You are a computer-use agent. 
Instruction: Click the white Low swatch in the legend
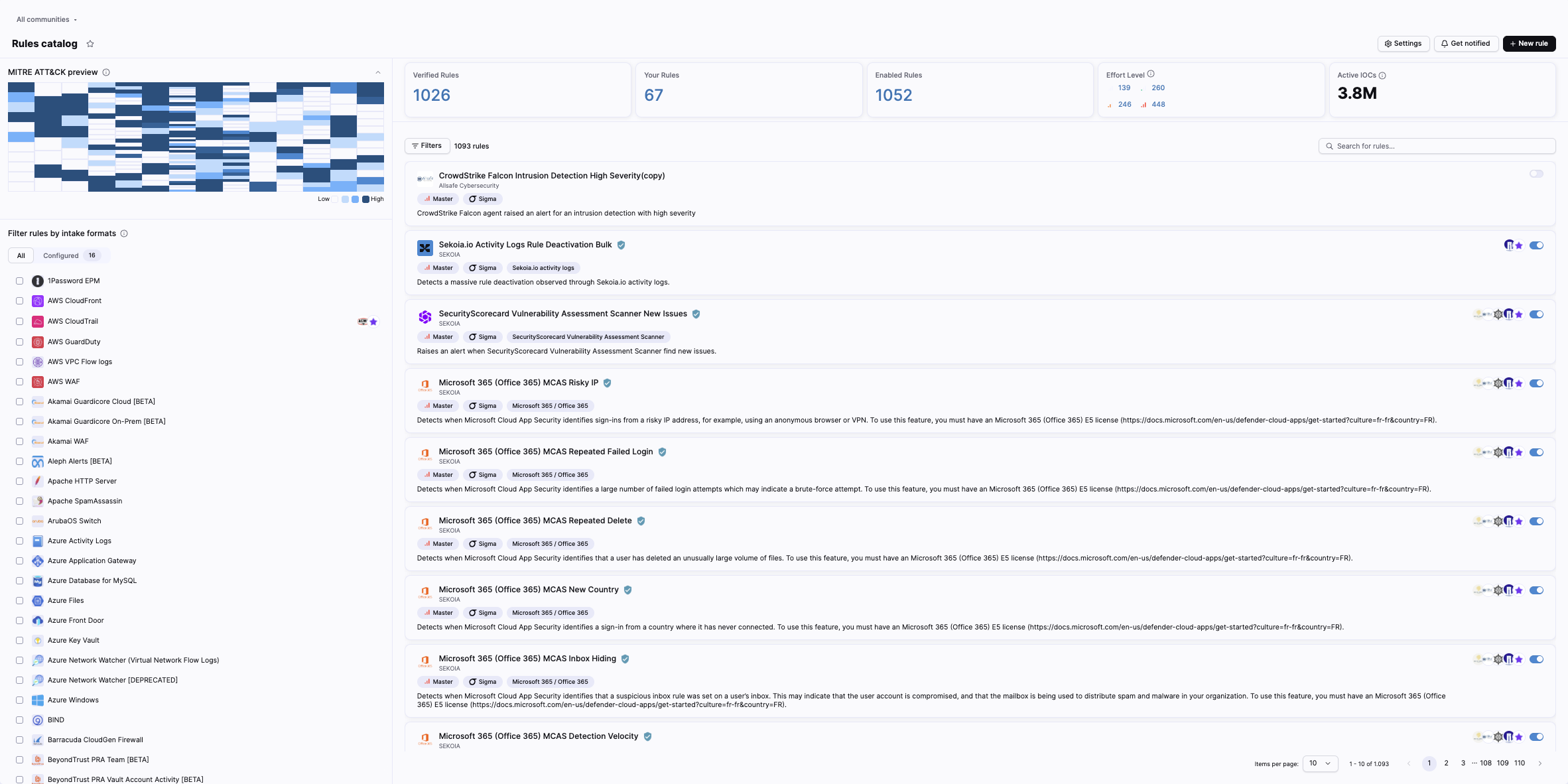point(335,199)
